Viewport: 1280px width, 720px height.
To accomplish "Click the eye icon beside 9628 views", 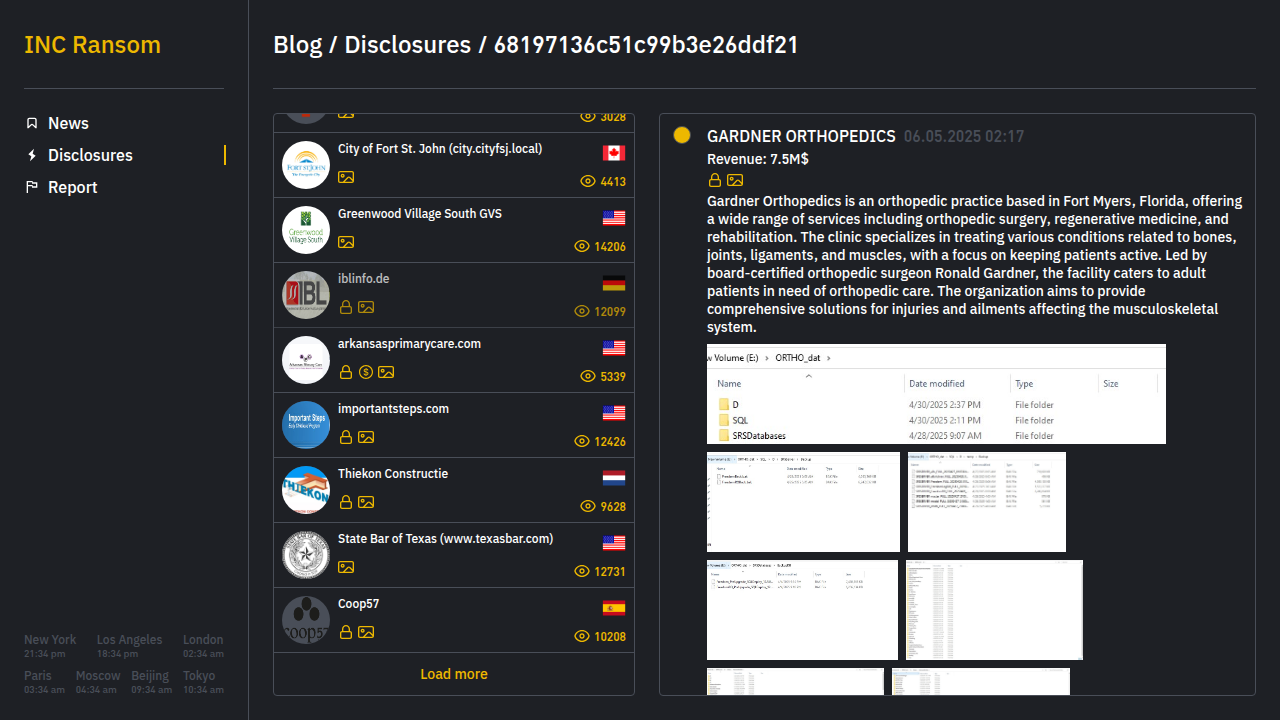I will 588,506.
